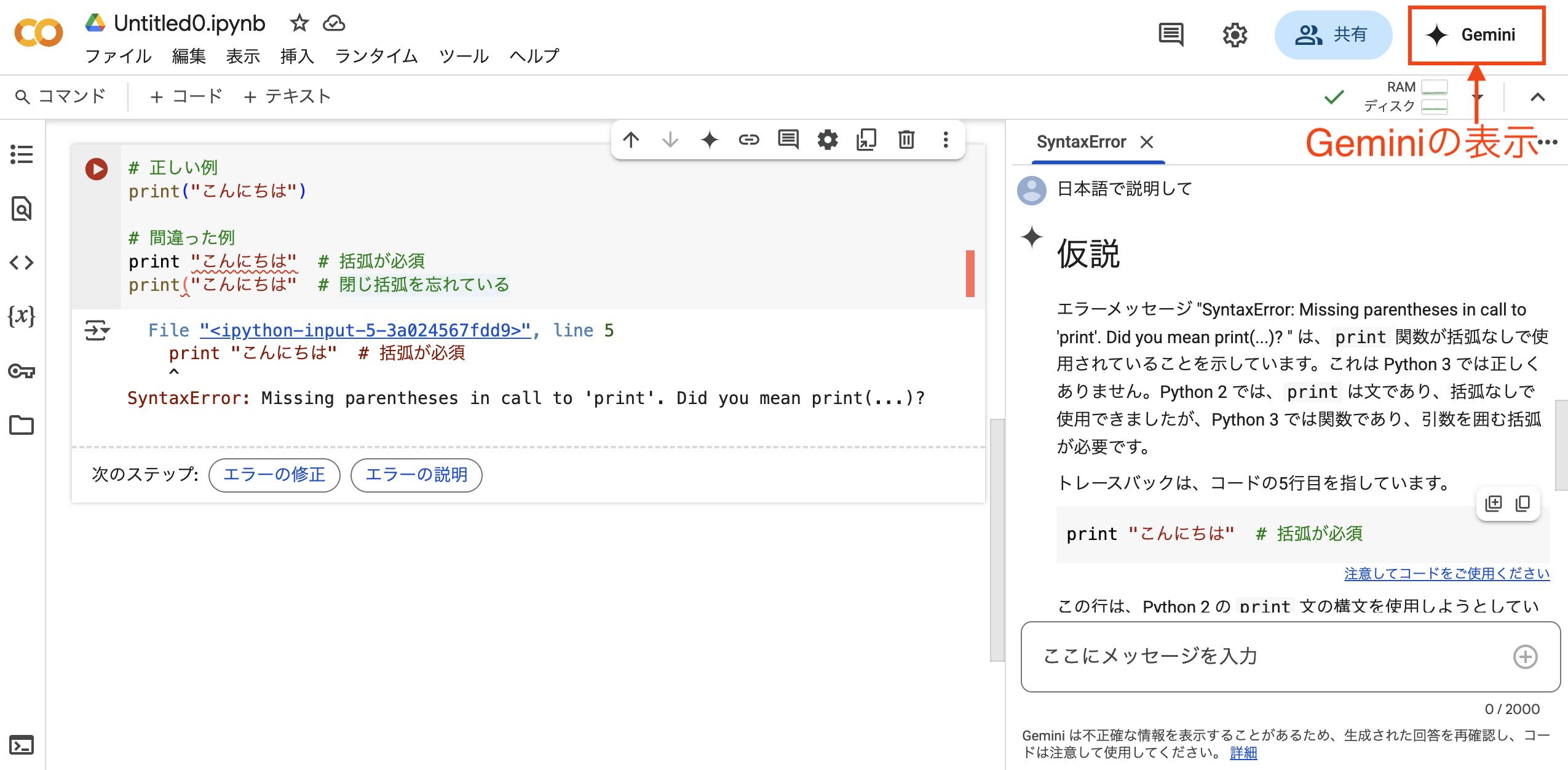Toggle the cell output options icon
Viewport: 1568px width, 770px height.
[x=97, y=330]
